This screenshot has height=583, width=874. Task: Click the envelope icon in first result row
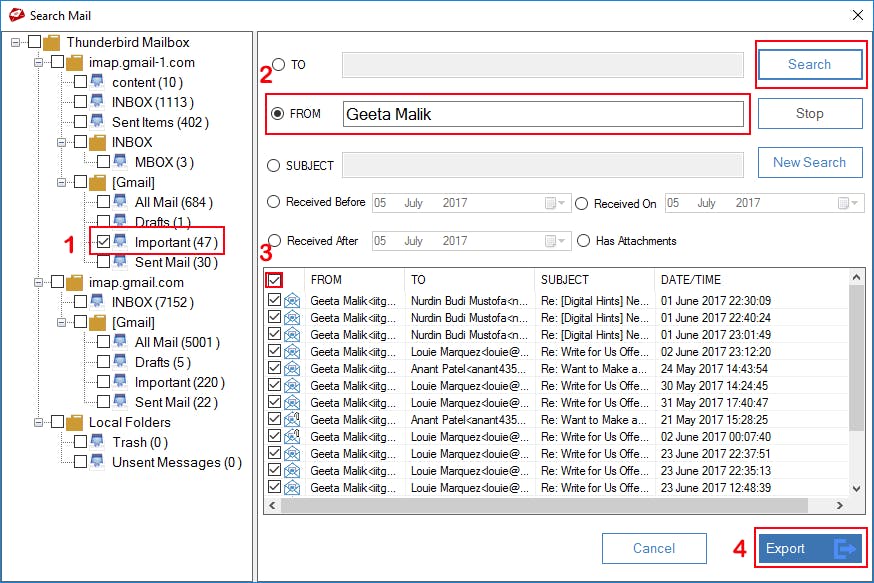point(292,301)
